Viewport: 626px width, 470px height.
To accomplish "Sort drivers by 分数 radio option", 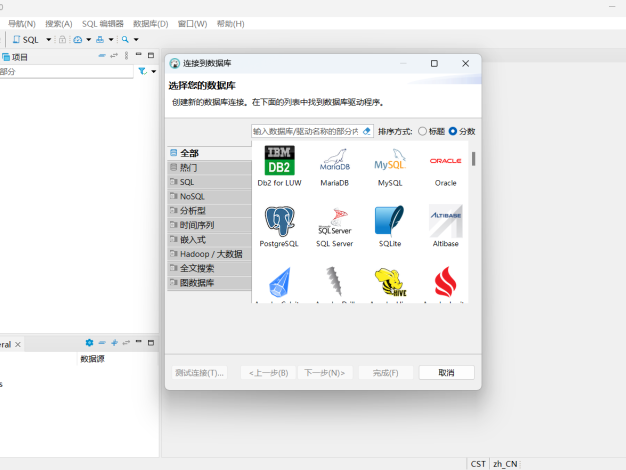I will click(462, 131).
